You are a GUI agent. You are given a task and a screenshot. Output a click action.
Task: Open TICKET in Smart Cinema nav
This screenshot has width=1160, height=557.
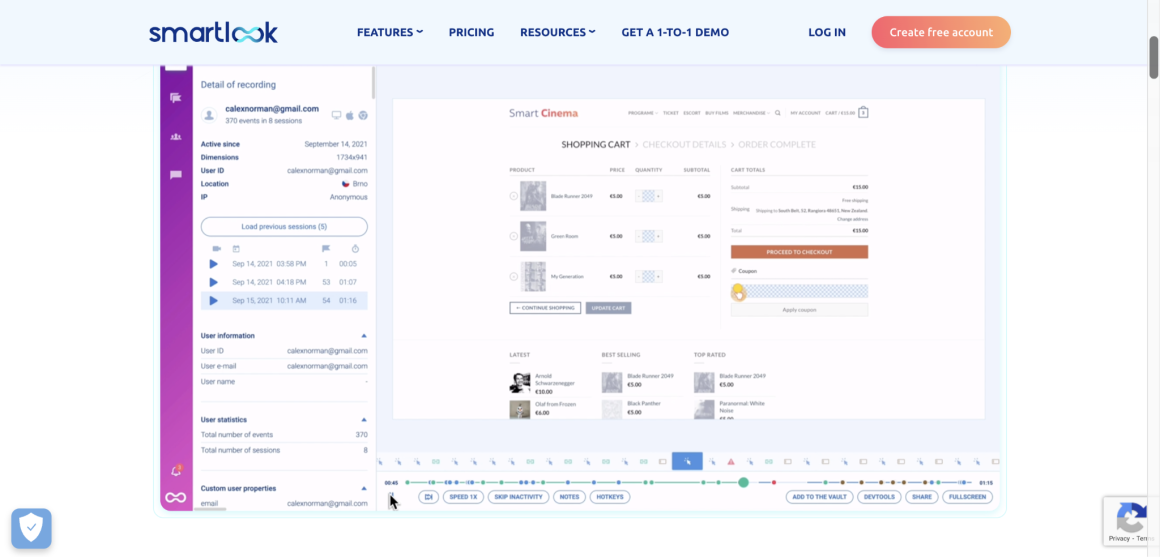coord(670,113)
